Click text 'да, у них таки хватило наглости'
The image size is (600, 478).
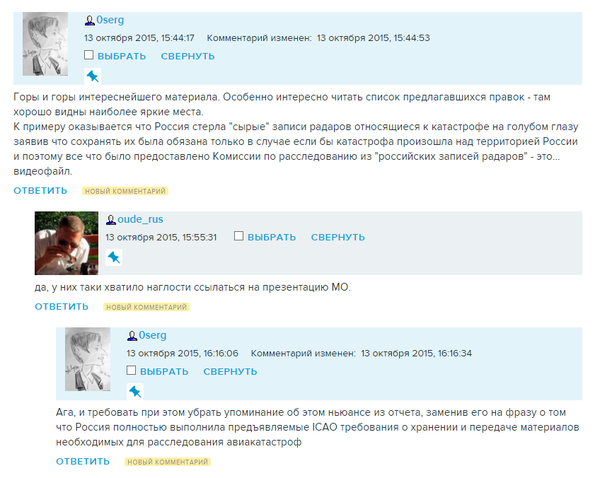(113, 287)
